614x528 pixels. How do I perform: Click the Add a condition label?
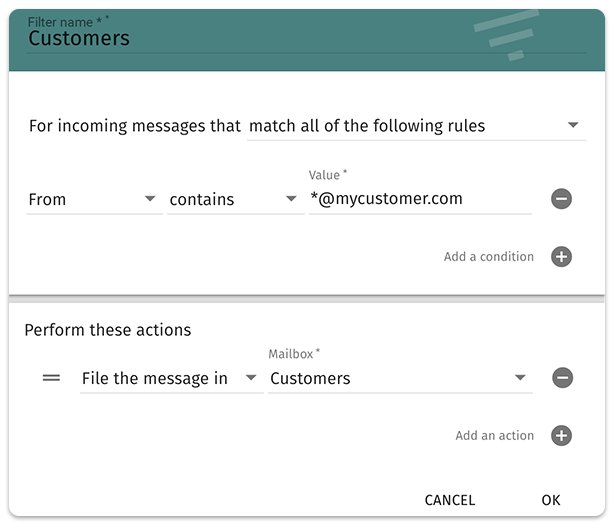(x=489, y=257)
